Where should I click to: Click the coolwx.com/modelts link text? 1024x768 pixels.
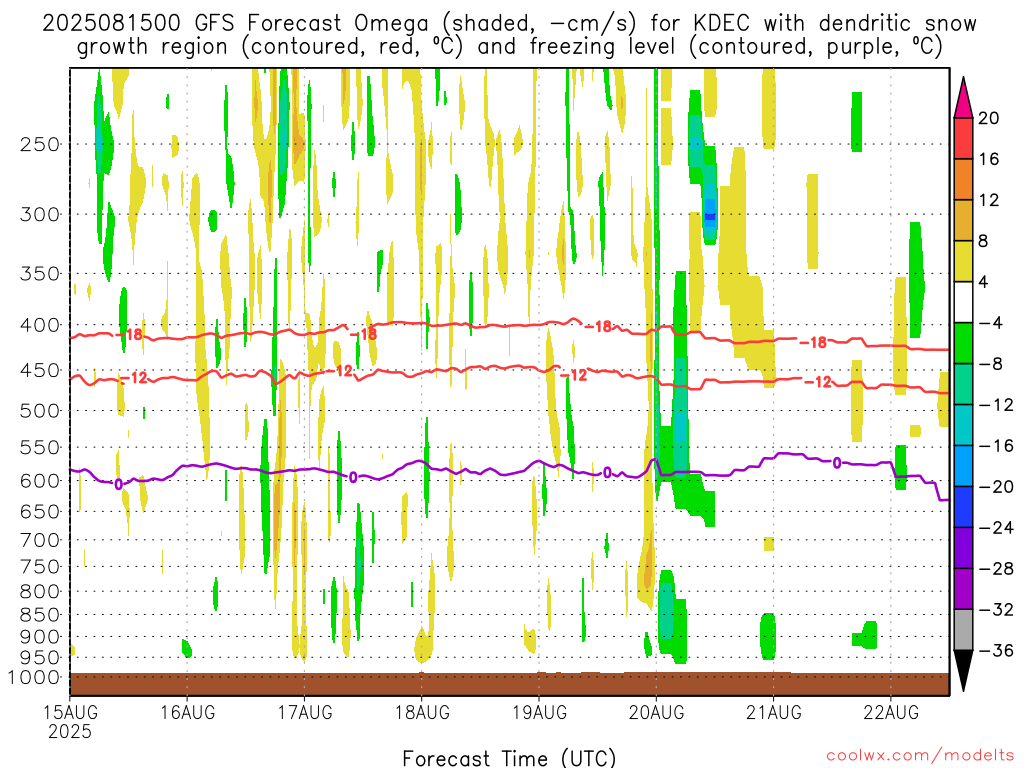[x=920, y=756]
